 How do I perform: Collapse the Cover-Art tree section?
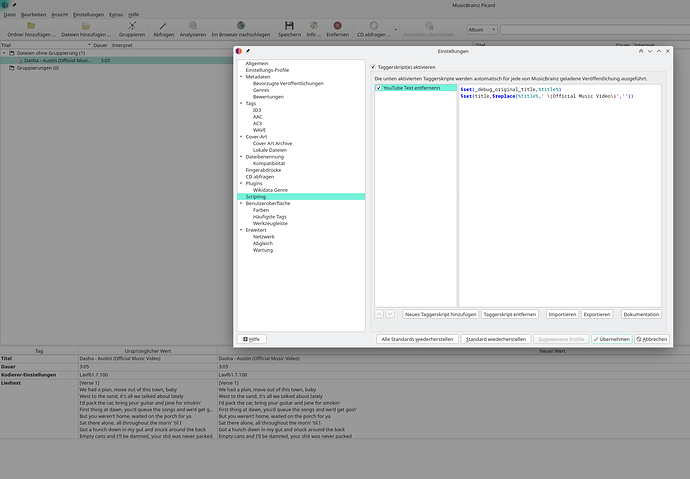point(241,137)
